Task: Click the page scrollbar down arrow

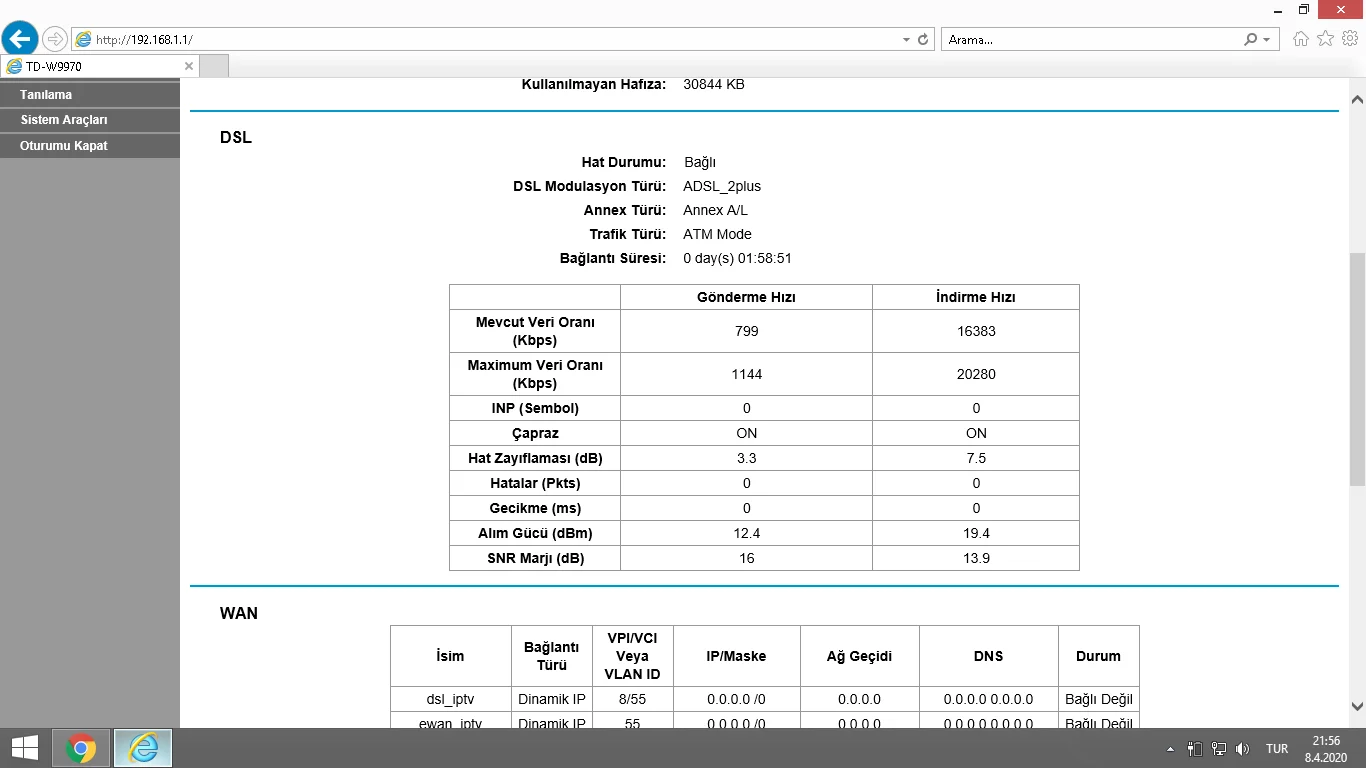Action: (1357, 705)
